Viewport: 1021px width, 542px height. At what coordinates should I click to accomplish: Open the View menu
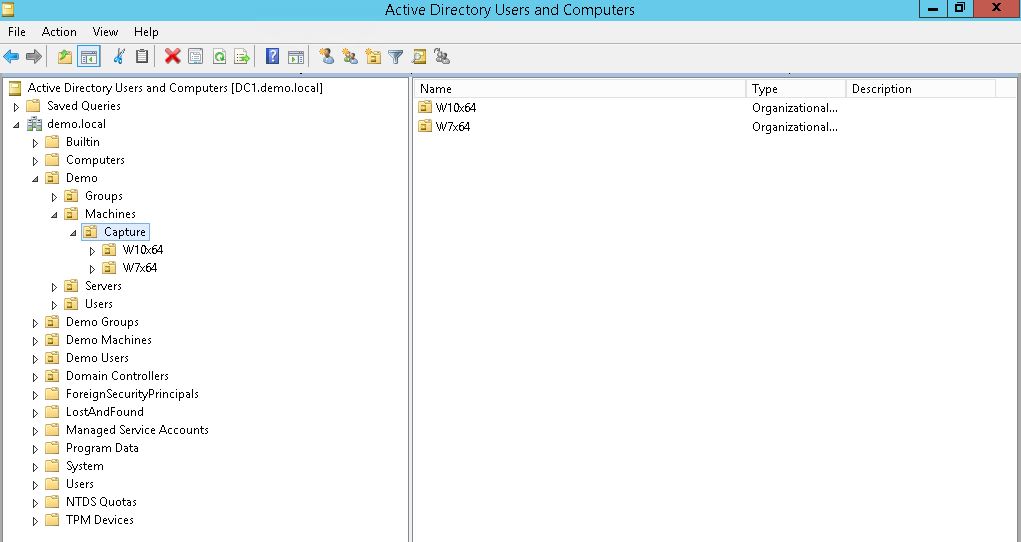pyautogui.click(x=105, y=32)
